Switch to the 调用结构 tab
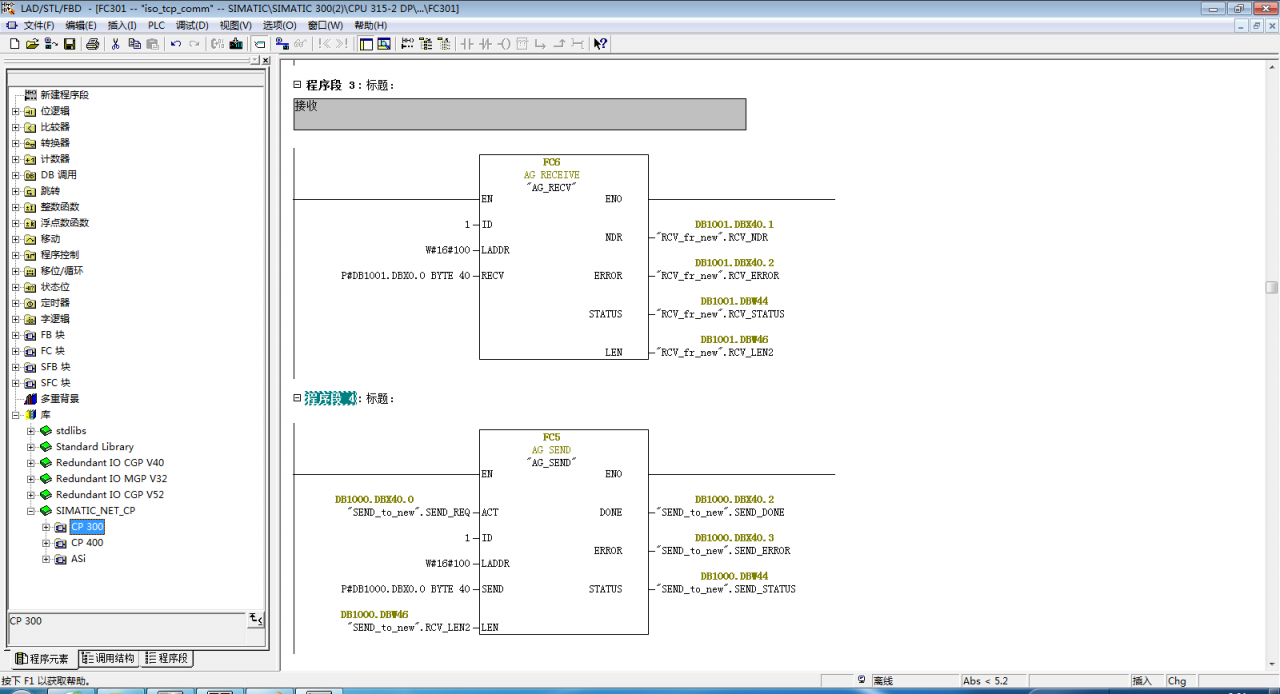The width and height of the screenshot is (1280, 694). point(108,659)
